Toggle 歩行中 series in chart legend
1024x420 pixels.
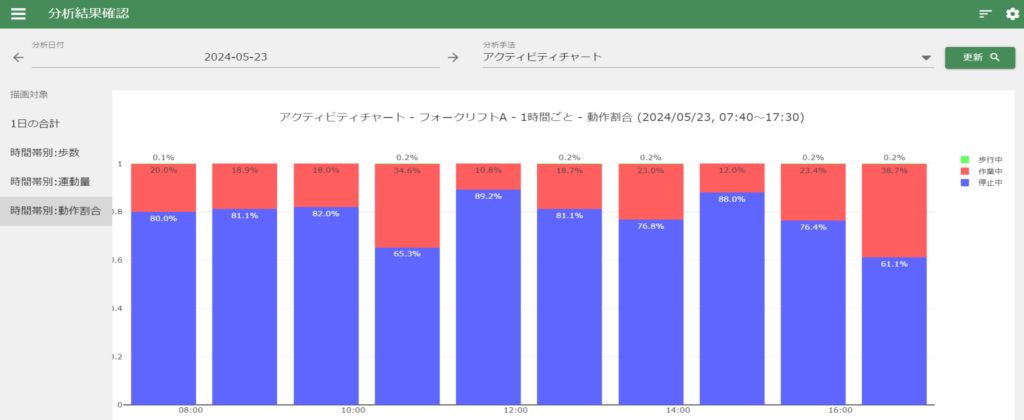(x=983, y=159)
